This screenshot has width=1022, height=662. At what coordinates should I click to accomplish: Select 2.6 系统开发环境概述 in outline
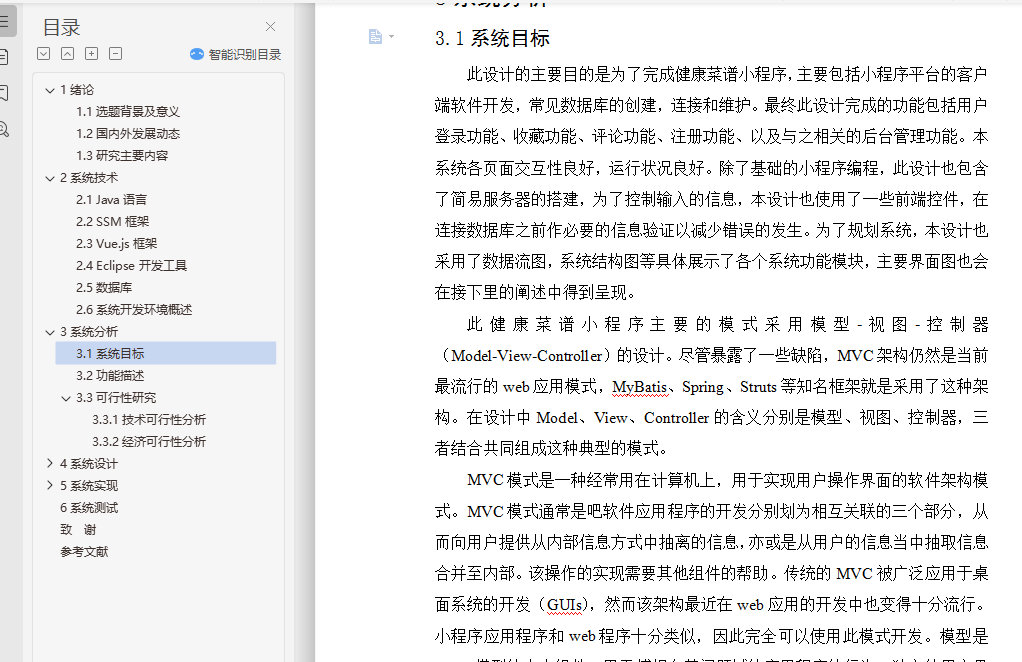134,309
